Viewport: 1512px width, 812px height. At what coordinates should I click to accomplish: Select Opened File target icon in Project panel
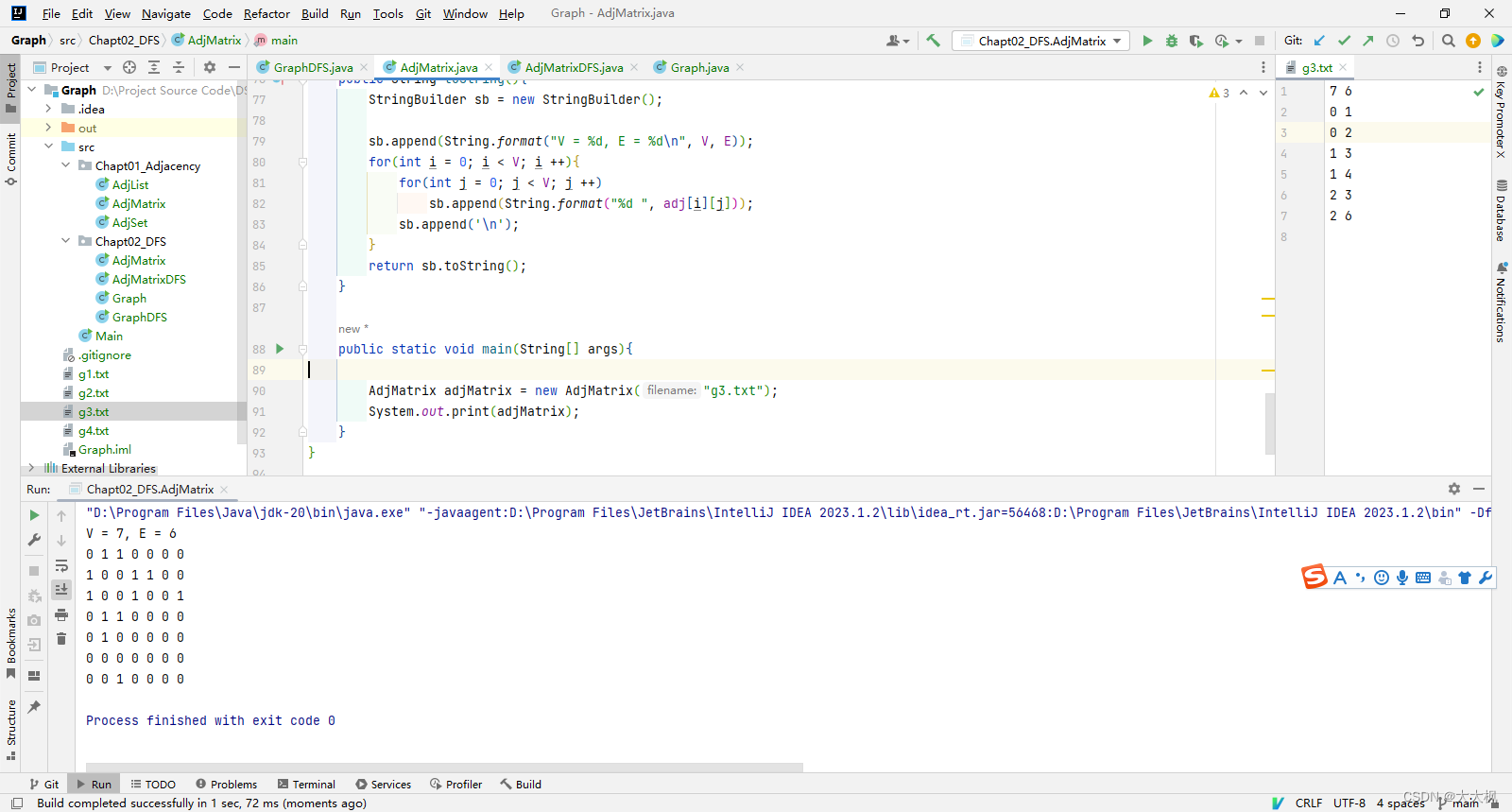click(129, 67)
